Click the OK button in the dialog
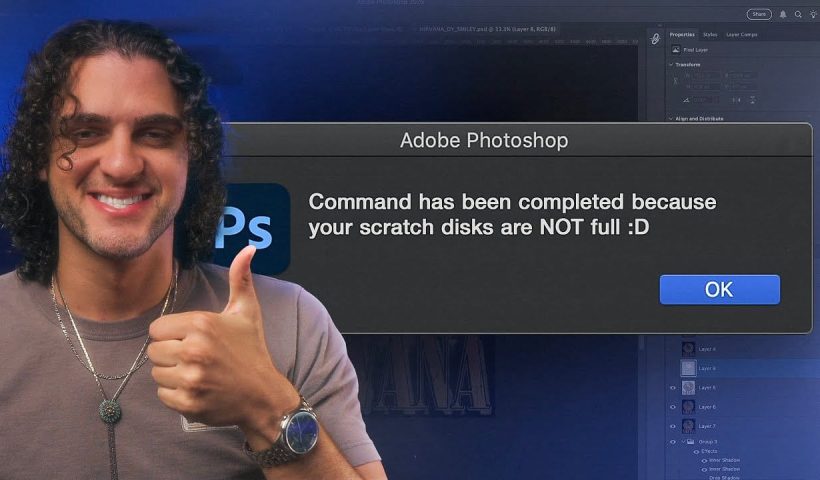The height and width of the screenshot is (480, 820). pos(720,289)
